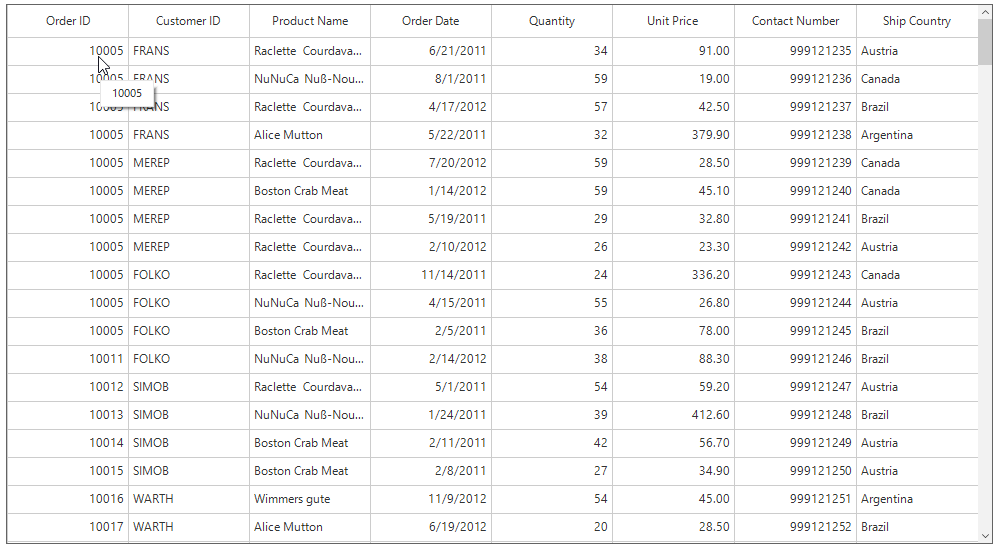Click the vertical scrollbar thumb

coord(986,45)
